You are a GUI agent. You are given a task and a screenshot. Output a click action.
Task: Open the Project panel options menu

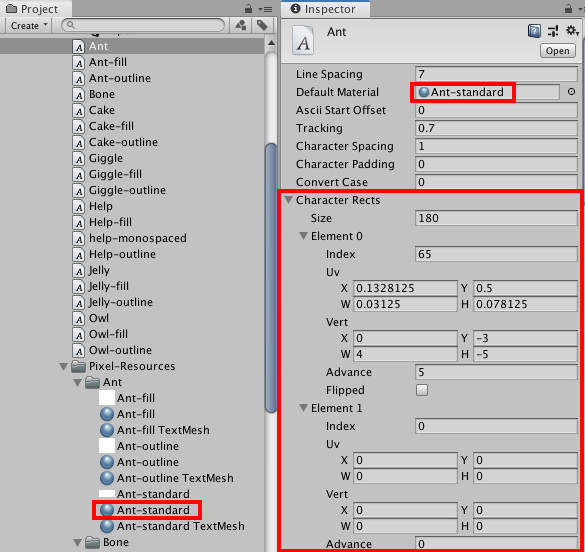tap(265, 9)
